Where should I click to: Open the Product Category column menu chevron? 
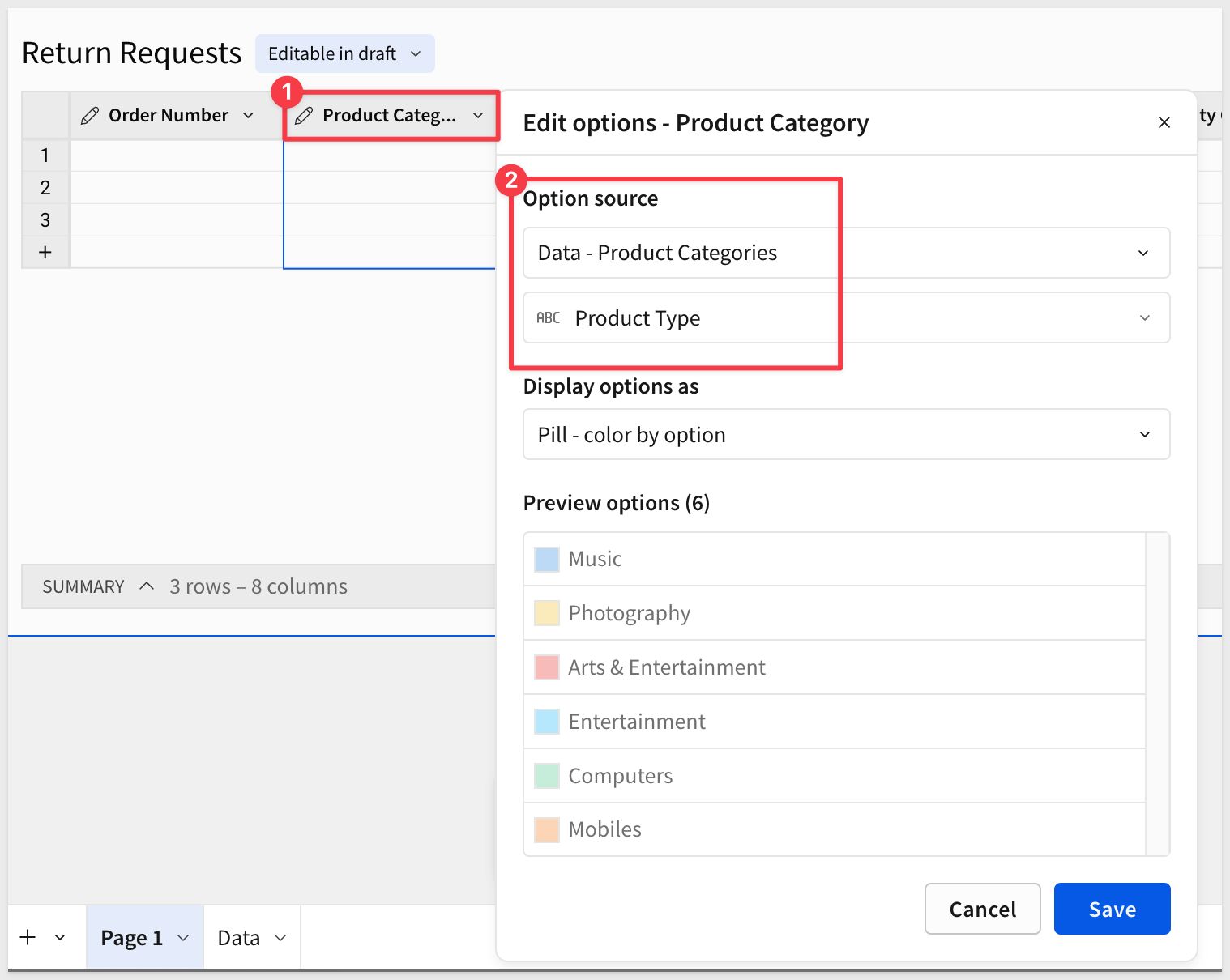pyautogui.click(x=478, y=116)
